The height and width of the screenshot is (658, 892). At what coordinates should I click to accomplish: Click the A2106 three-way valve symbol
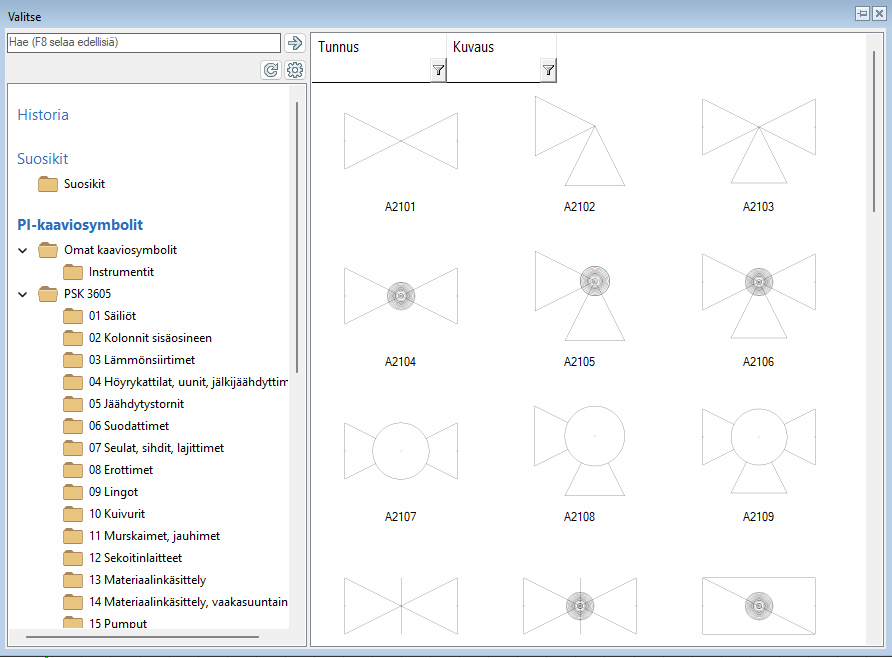click(758, 295)
